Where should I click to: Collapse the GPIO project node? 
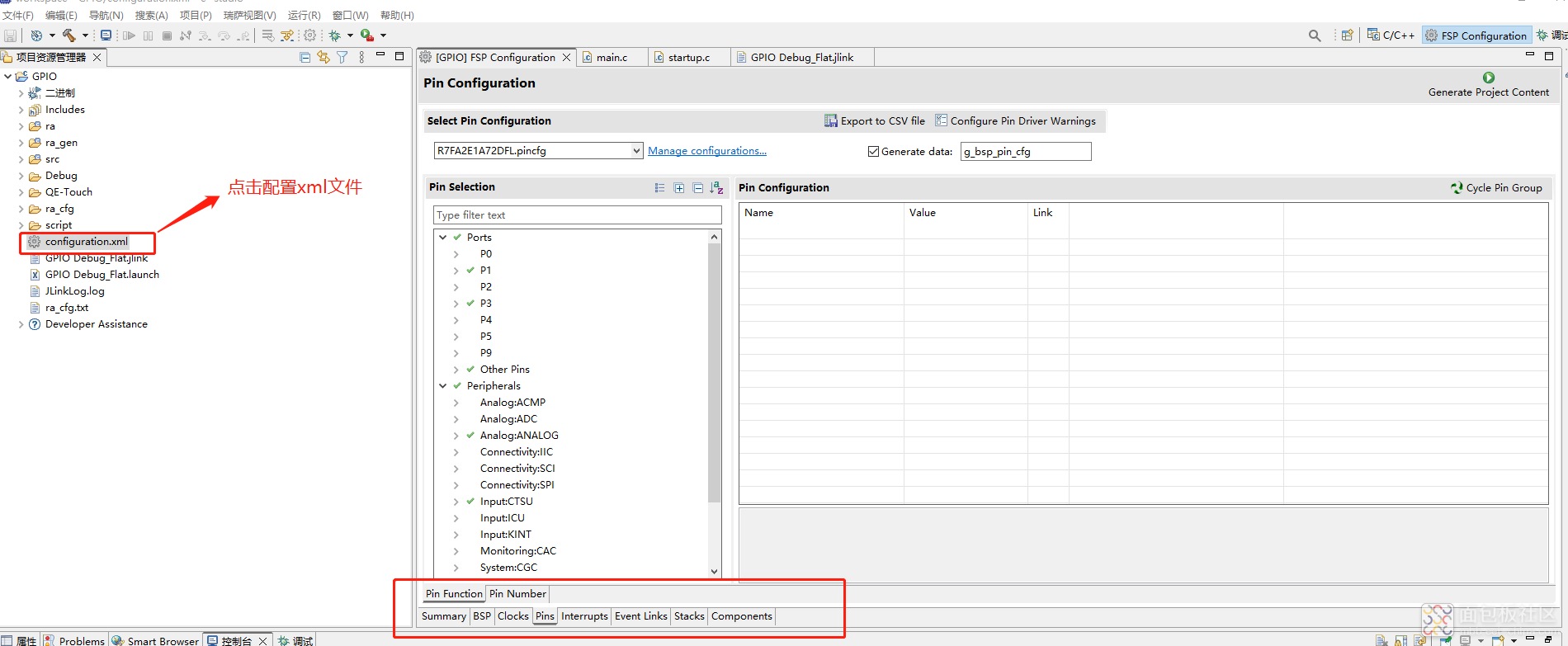point(8,77)
